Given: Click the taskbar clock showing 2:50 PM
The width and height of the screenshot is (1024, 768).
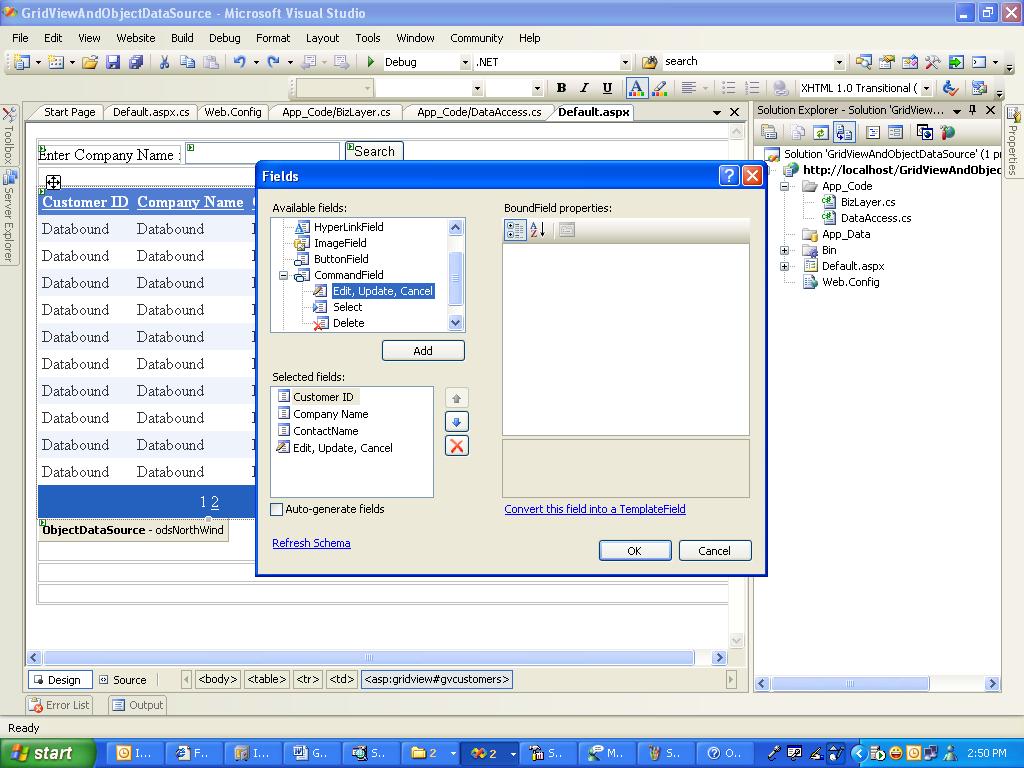Looking at the screenshot, I should coord(987,753).
